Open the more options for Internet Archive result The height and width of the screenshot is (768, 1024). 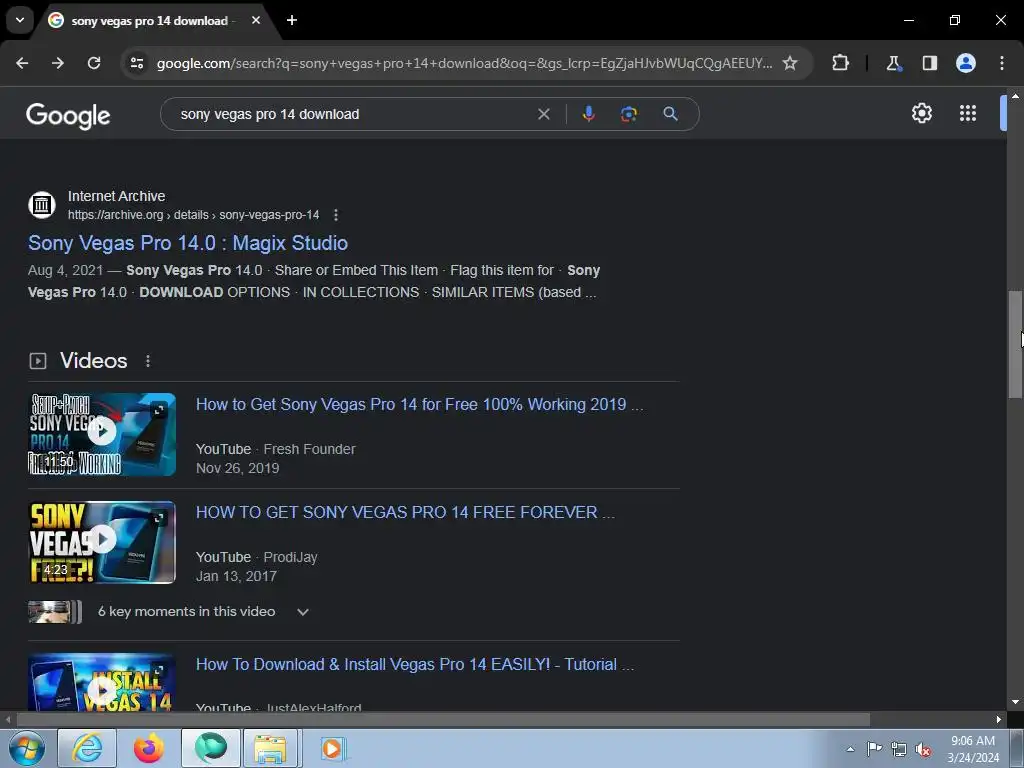click(x=336, y=215)
